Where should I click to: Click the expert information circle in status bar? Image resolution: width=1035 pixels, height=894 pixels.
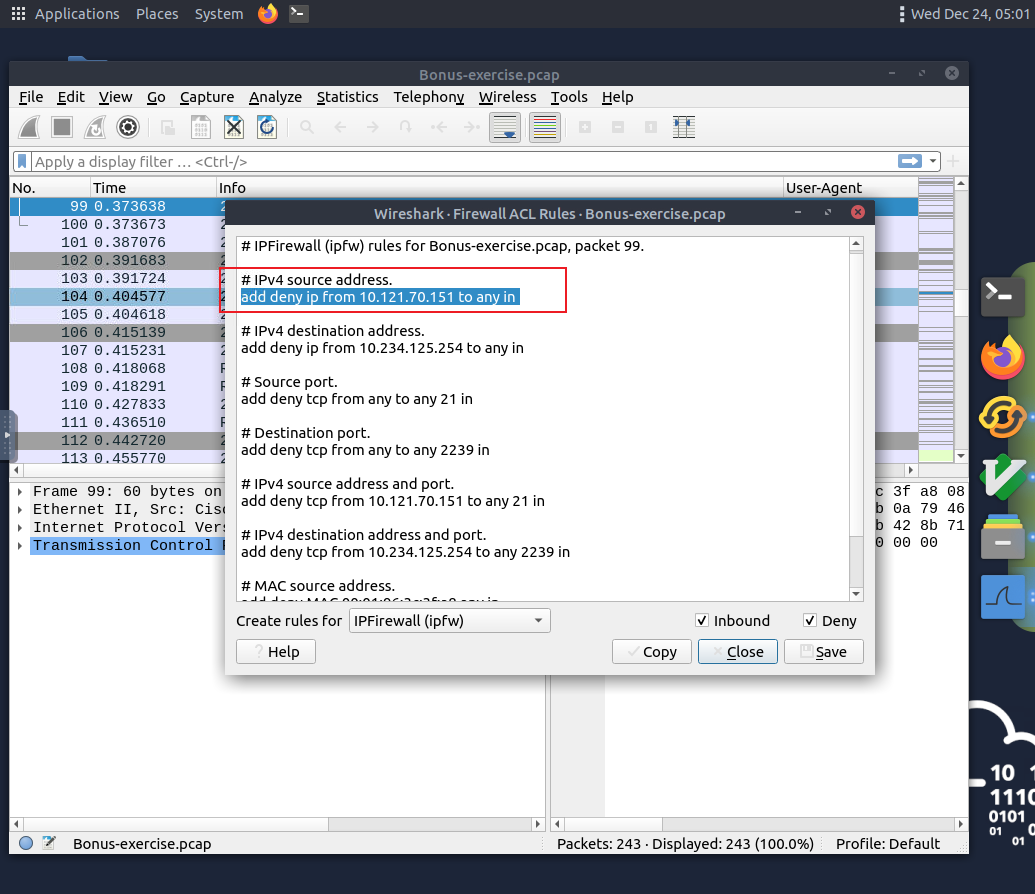pos(26,843)
